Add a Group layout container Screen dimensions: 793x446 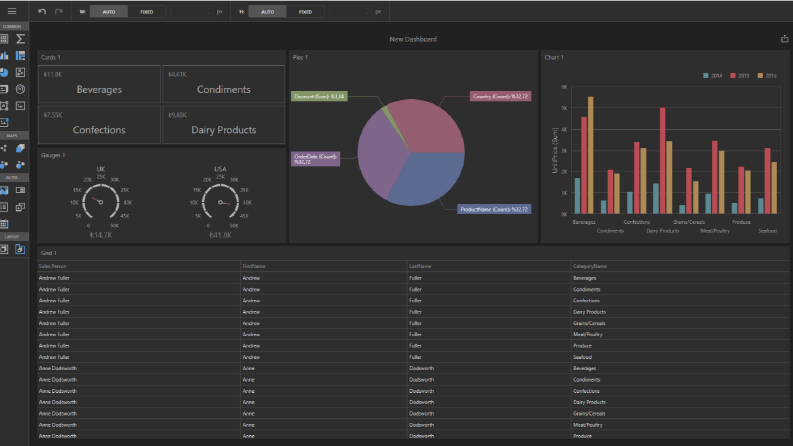coord(4,249)
